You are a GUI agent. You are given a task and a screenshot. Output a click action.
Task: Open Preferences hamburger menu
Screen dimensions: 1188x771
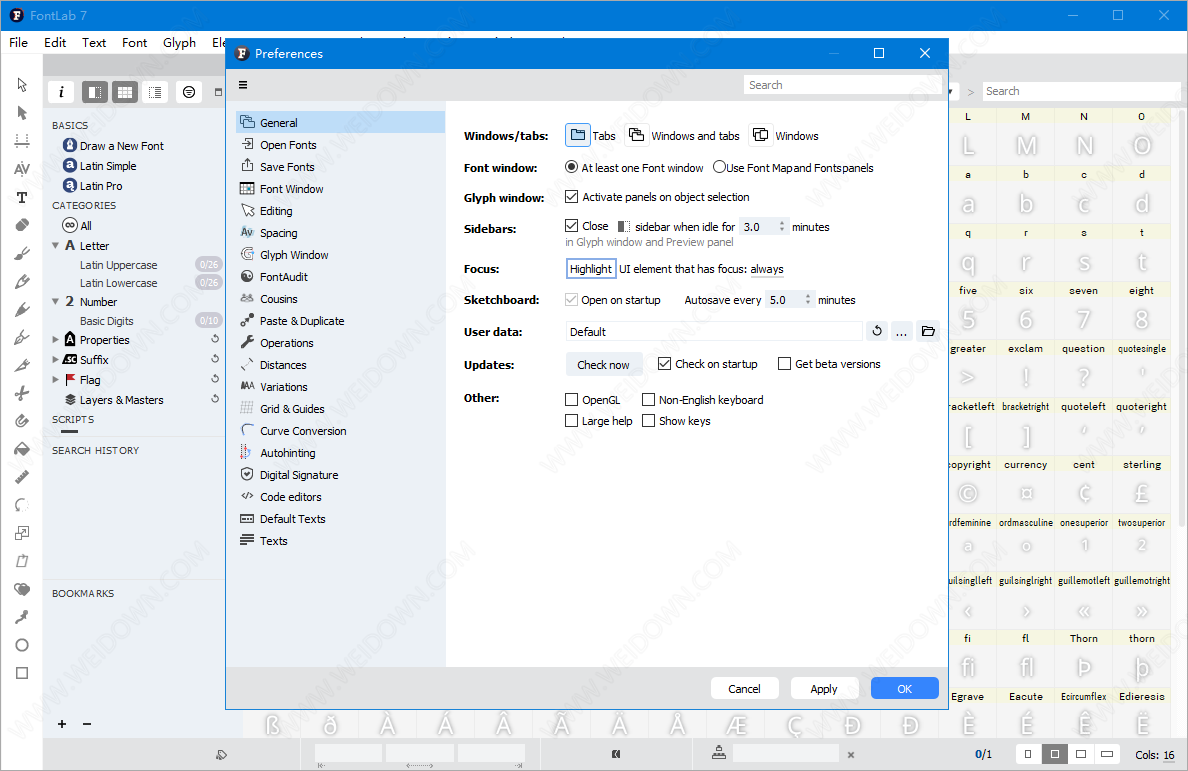pos(243,85)
